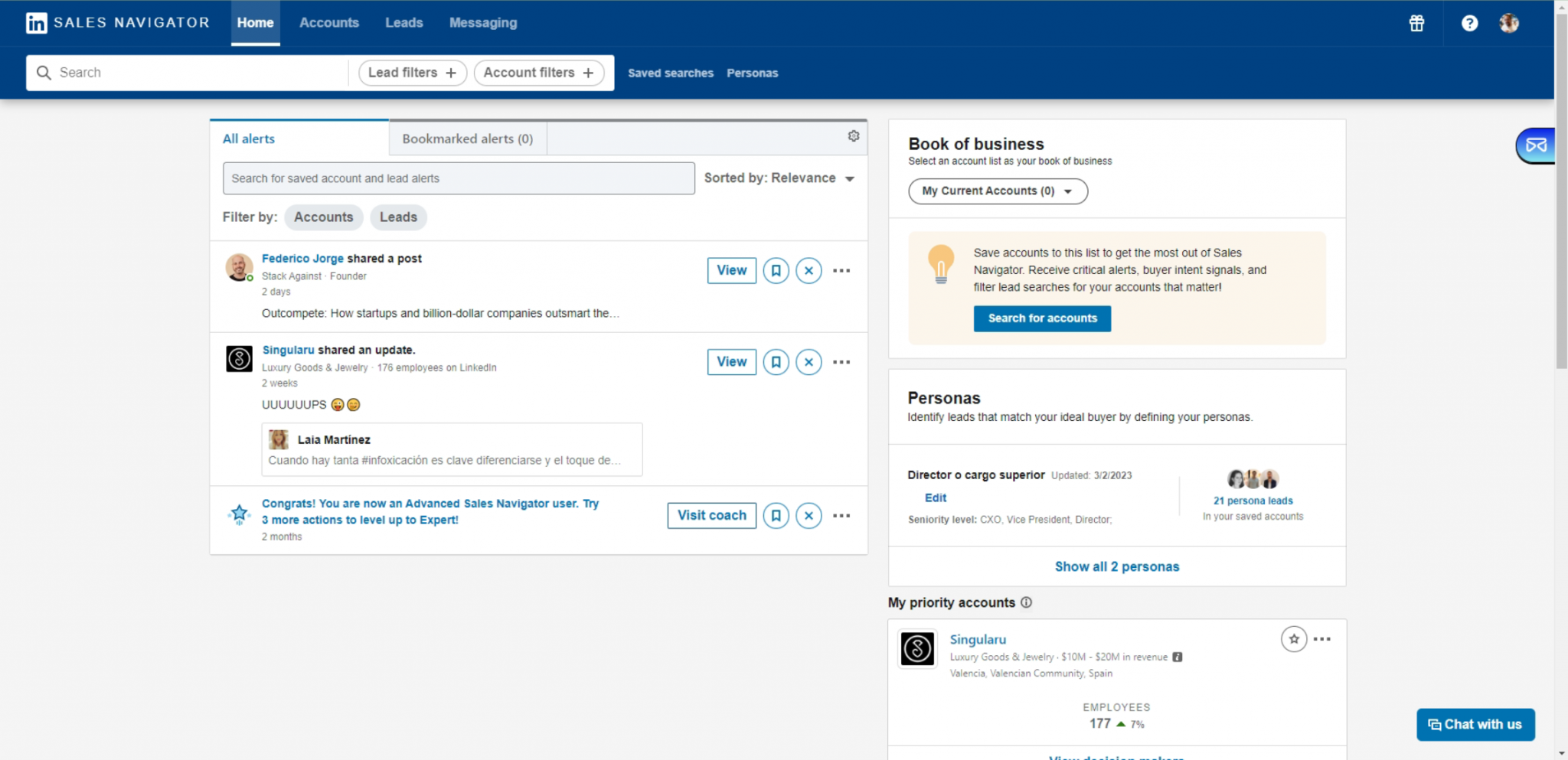Viewport: 1568px width, 760px height.
Task: Add an Account filter
Action: (538, 73)
